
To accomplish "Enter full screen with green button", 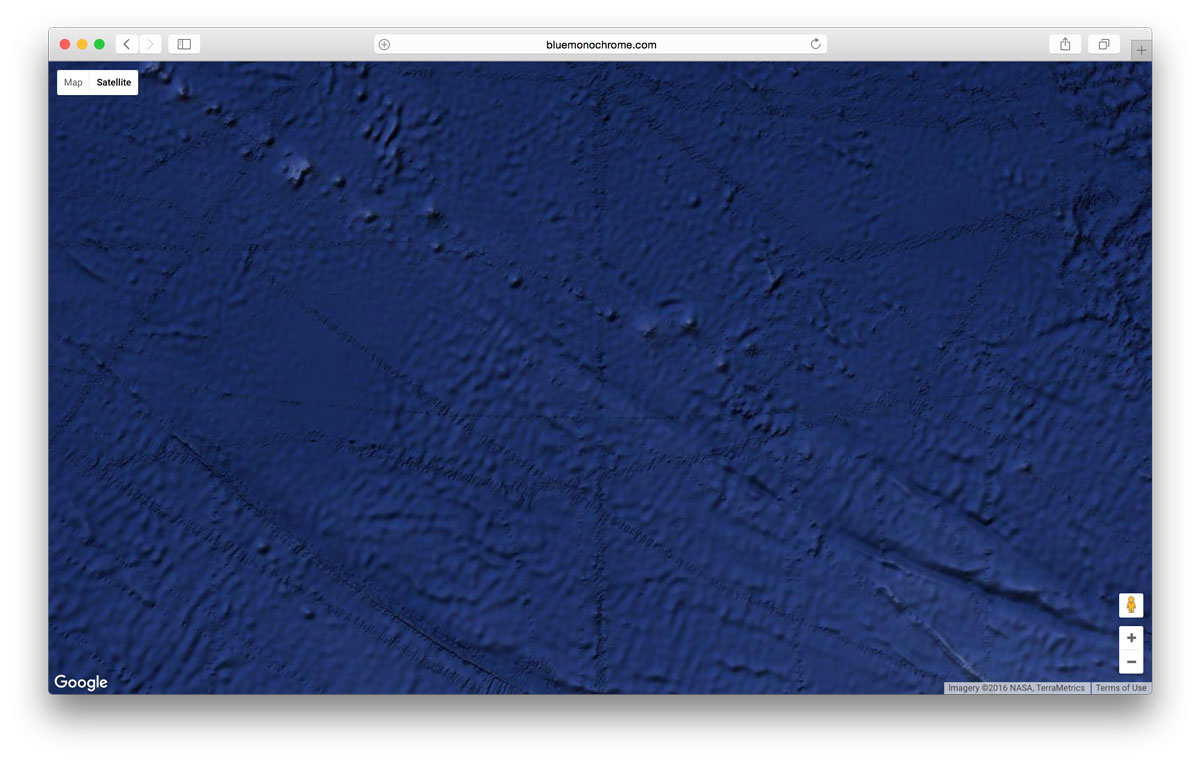I will [99, 44].
